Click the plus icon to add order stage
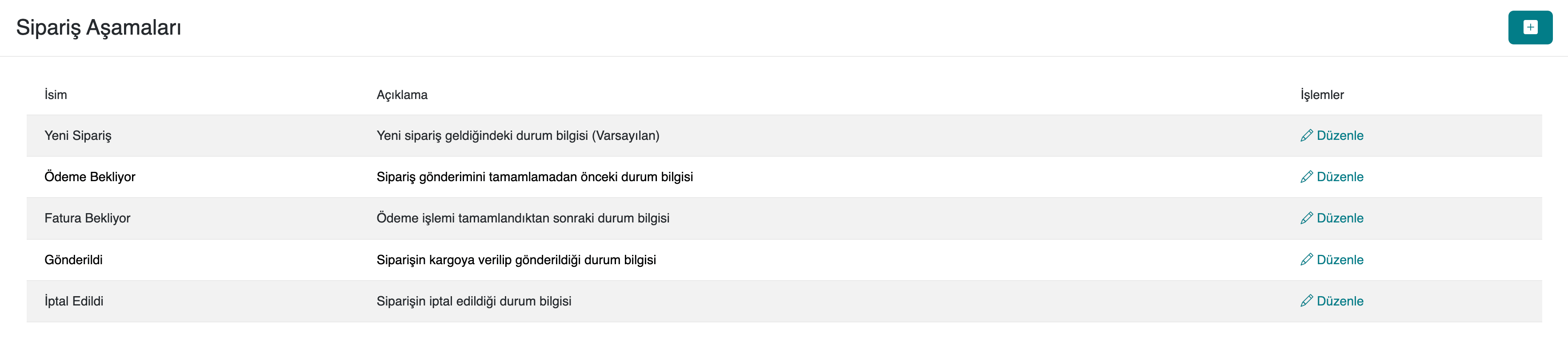 (x=1530, y=28)
